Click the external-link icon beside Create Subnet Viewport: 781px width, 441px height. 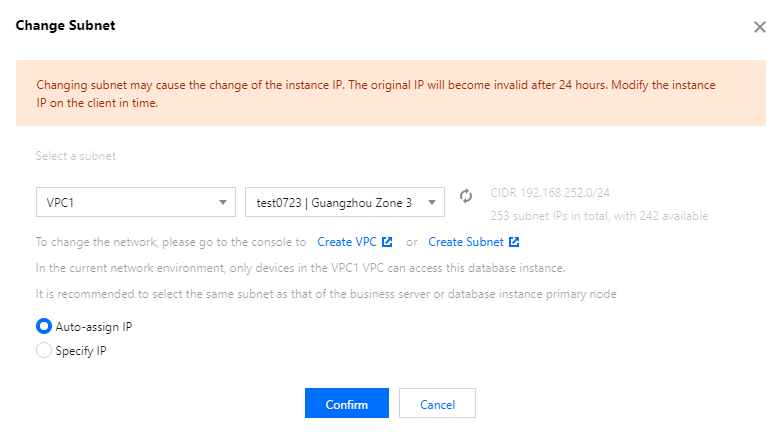tap(514, 242)
